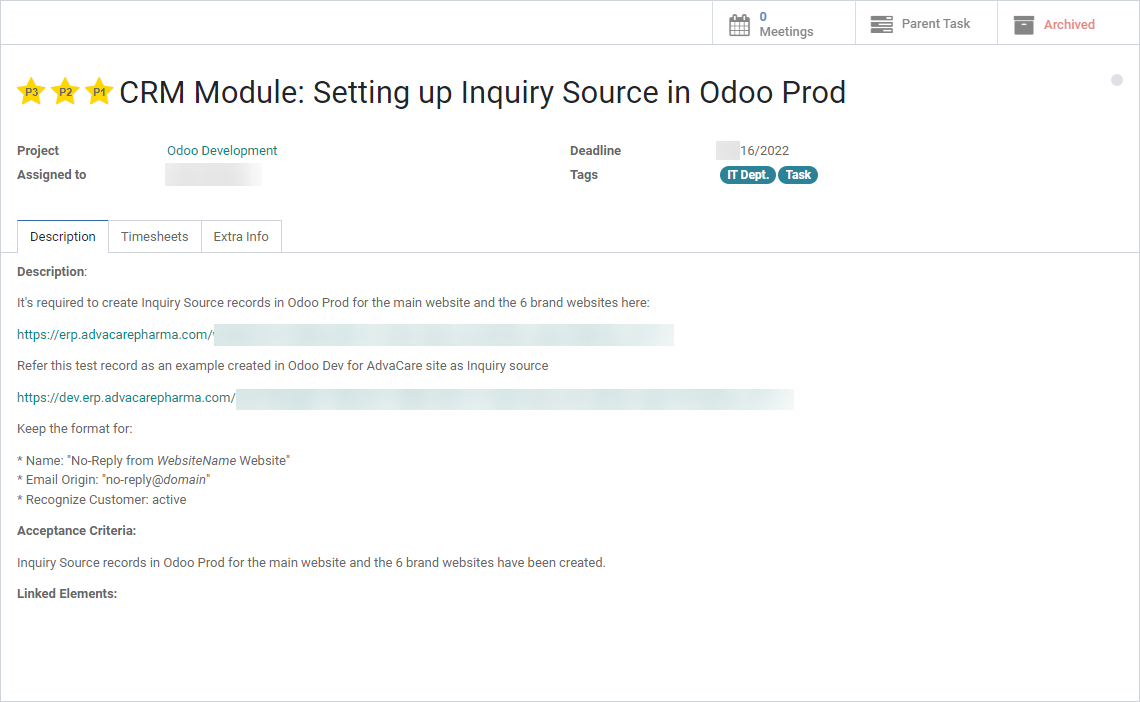This screenshot has height=702, width=1140.
Task: Click the Deadline date value
Action: [752, 150]
